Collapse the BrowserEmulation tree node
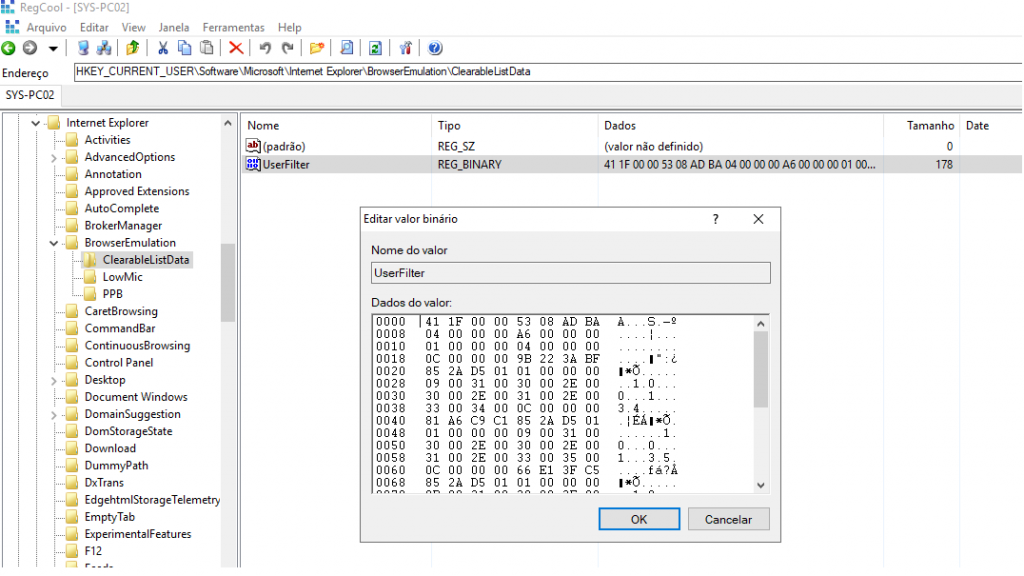The width and height of the screenshot is (1024, 576). pos(54,243)
